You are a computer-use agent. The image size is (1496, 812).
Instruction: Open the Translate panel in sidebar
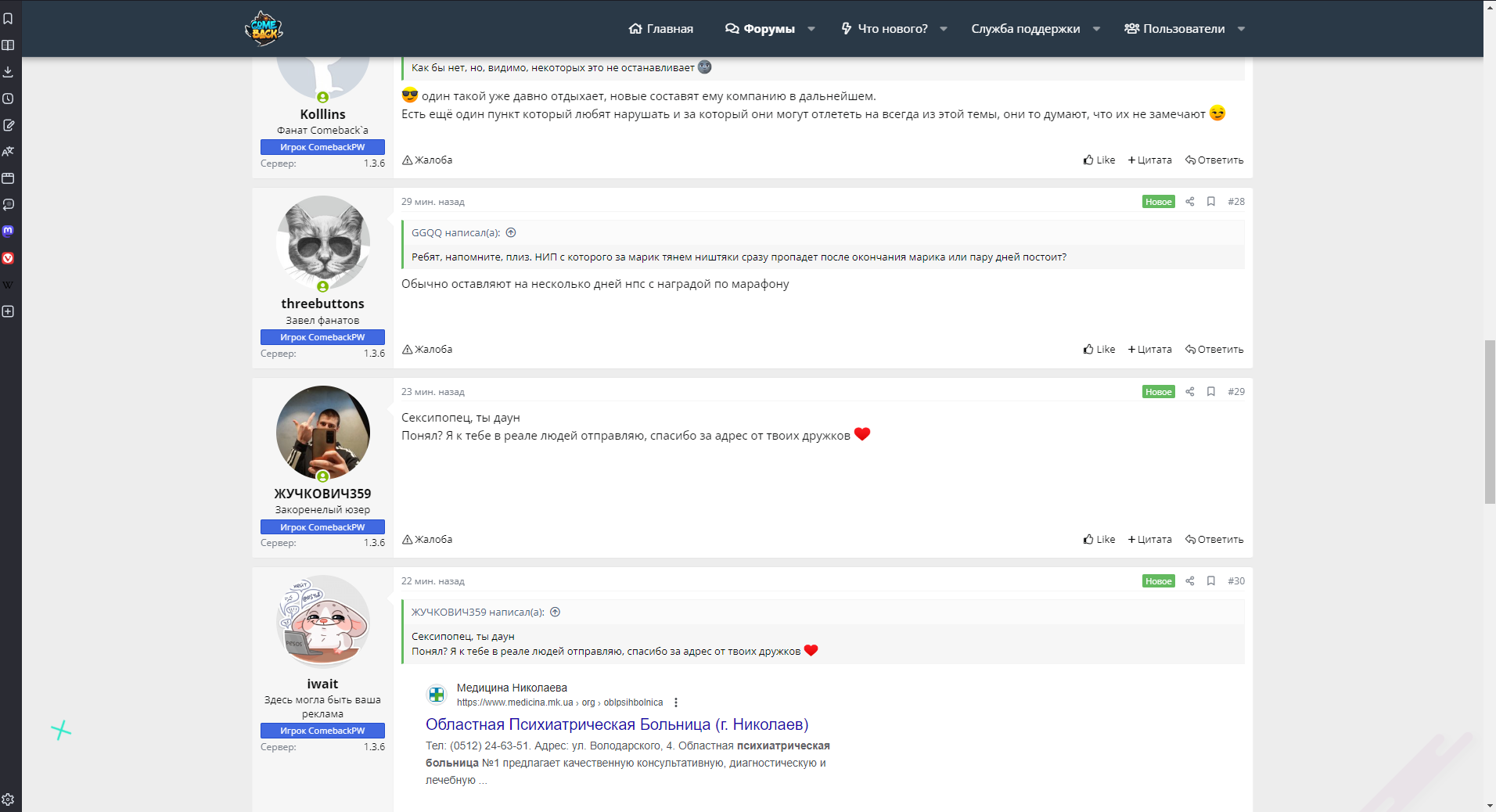[8, 152]
